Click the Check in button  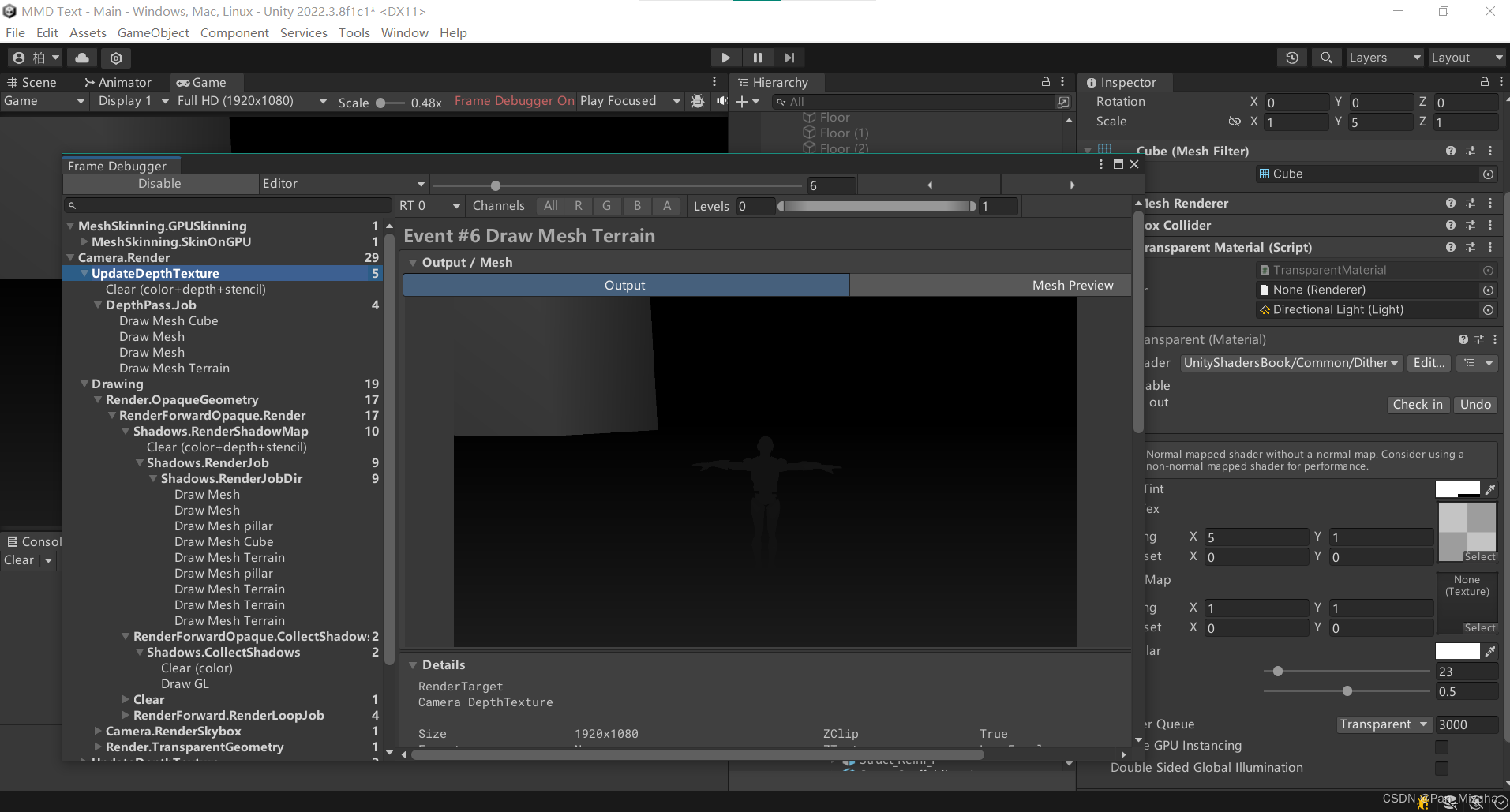(x=1417, y=404)
